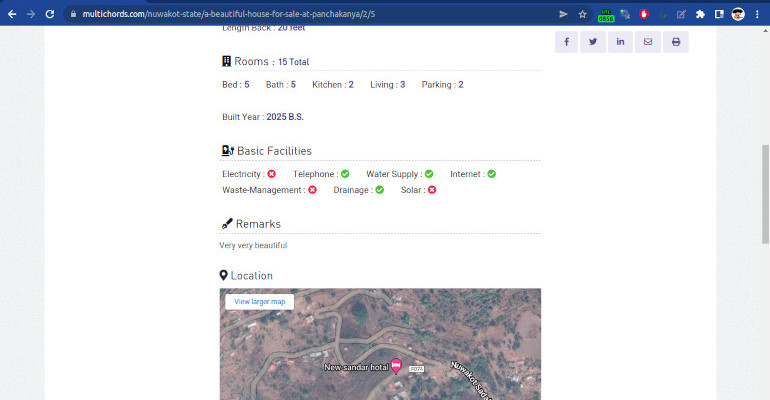Click the page vertical scrollbar thumb
Viewport: 770px width, 400px height.
(x=765, y=194)
